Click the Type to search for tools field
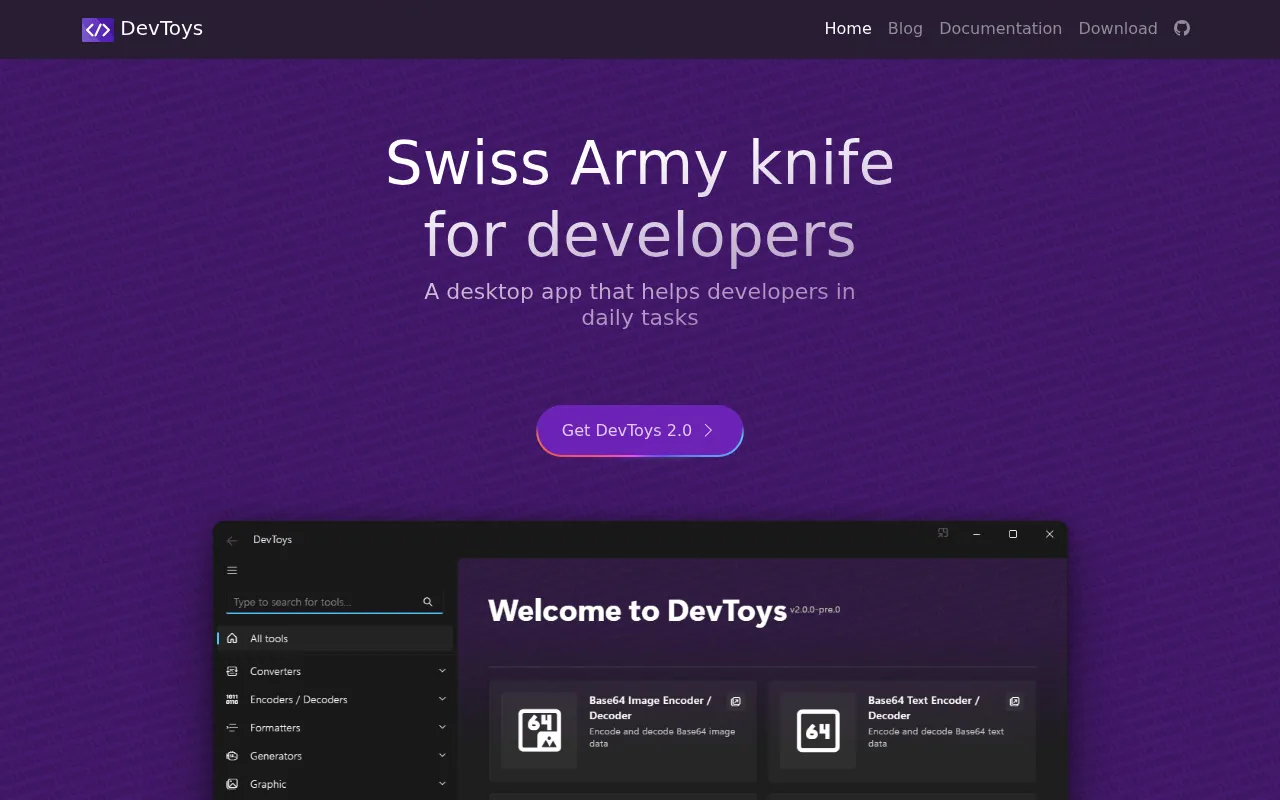1280x800 pixels. (x=335, y=602)
